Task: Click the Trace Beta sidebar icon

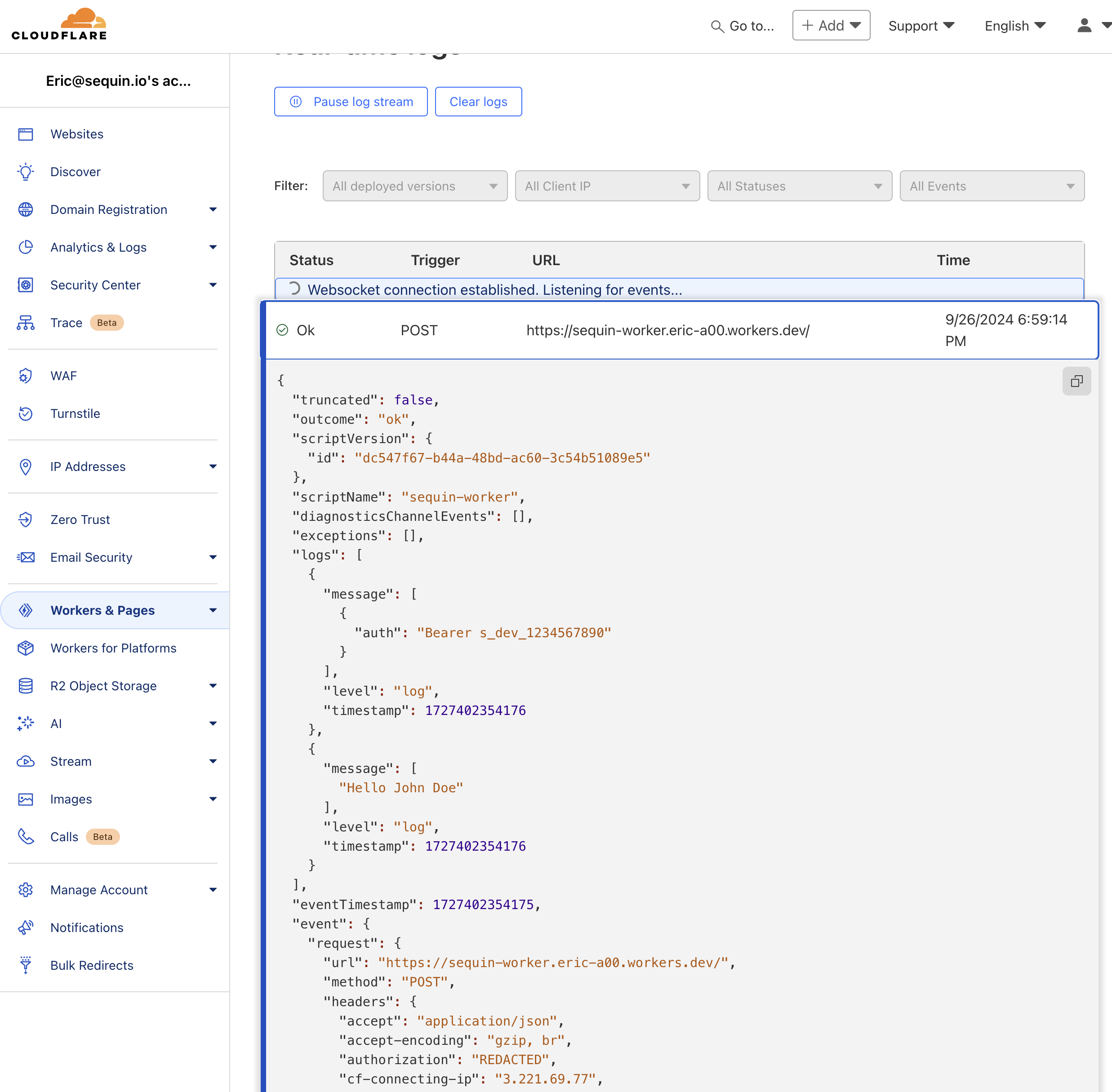Action: pyautogui.click(x=25, y=323)
